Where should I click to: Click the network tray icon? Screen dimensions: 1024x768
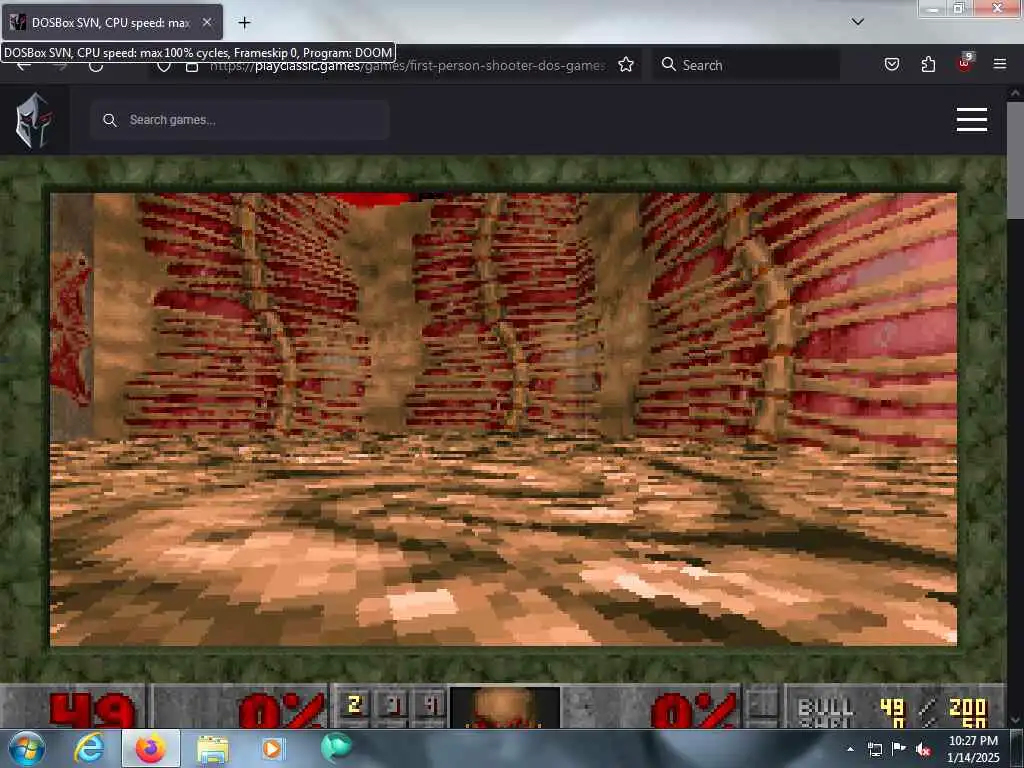pyautogui.click(x=875, y=749)
